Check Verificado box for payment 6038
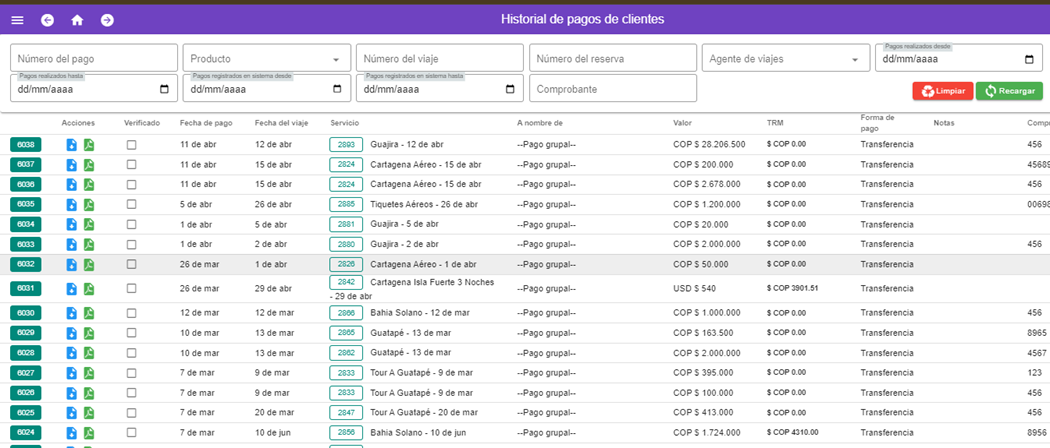The width and height of the screenshot is (1050, 448). (x=131, y=145)
